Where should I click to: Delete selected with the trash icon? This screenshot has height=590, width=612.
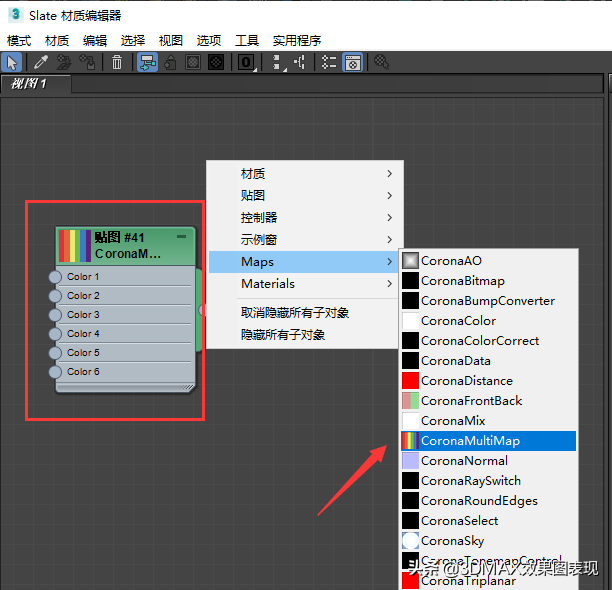click(117, 62)
